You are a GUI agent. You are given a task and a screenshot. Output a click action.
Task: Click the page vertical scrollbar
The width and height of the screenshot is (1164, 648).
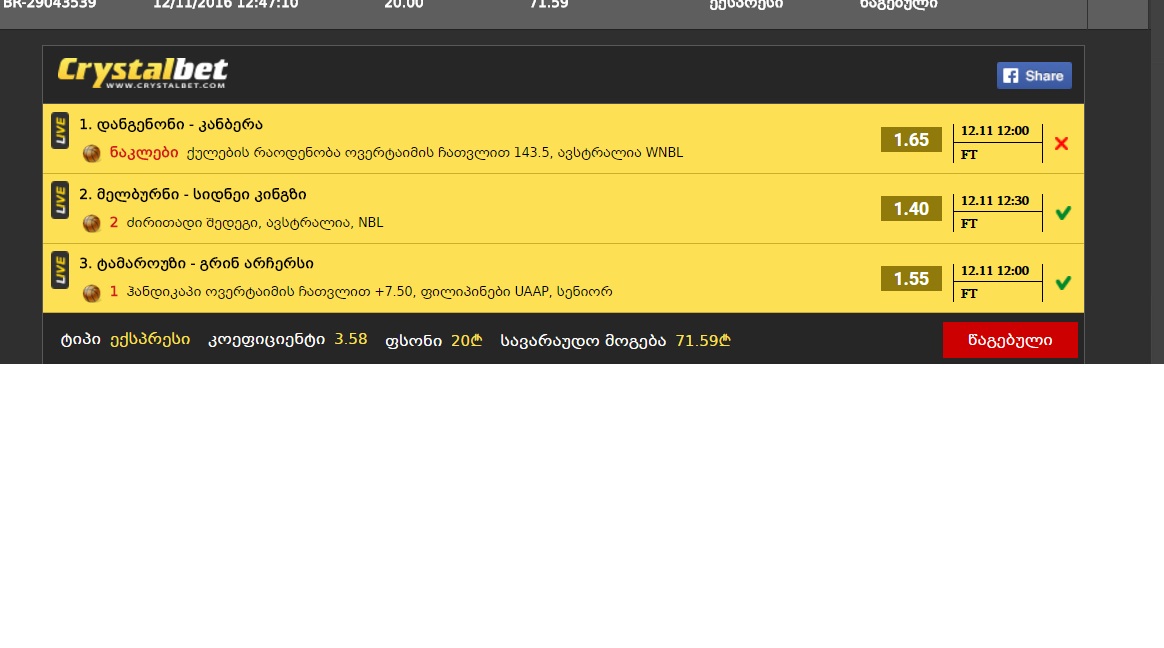[x=1157, y=182]
